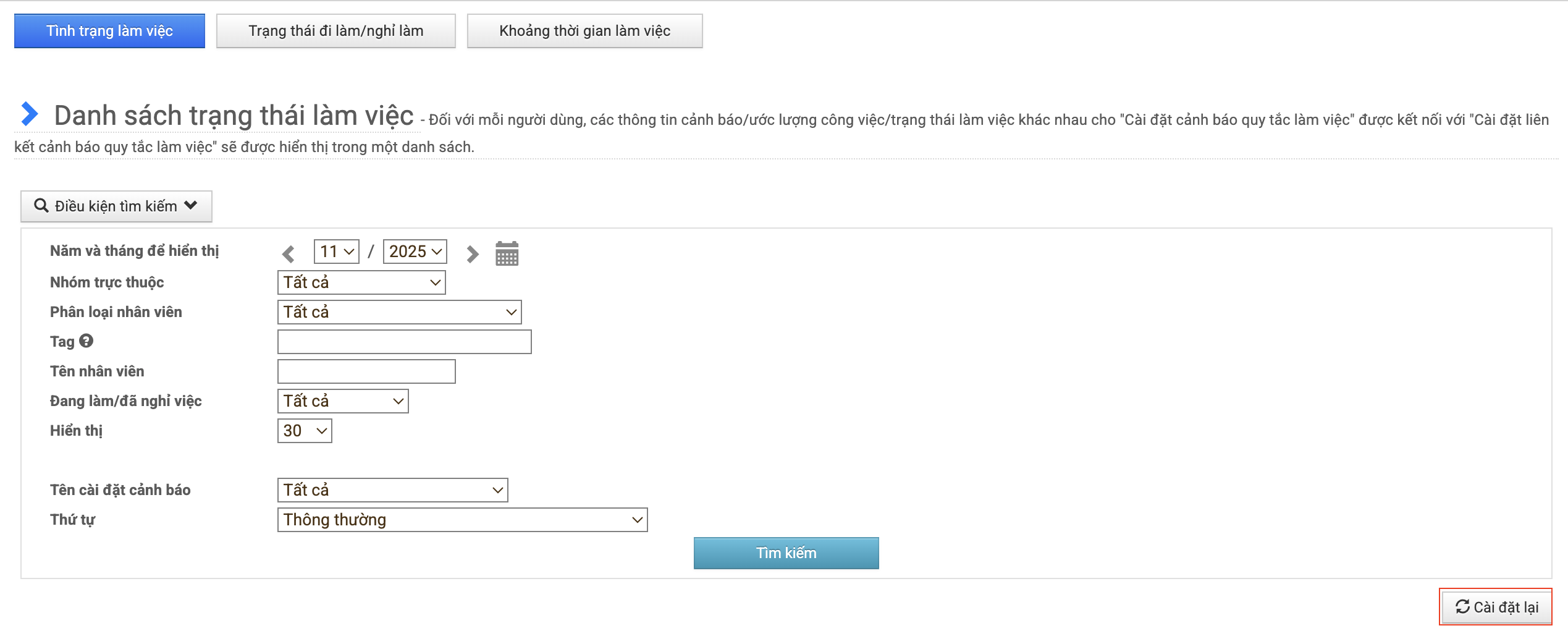
Task: Collapse the Điều kiện tìm kiếm panel
Action: click(x=116, y=206)
